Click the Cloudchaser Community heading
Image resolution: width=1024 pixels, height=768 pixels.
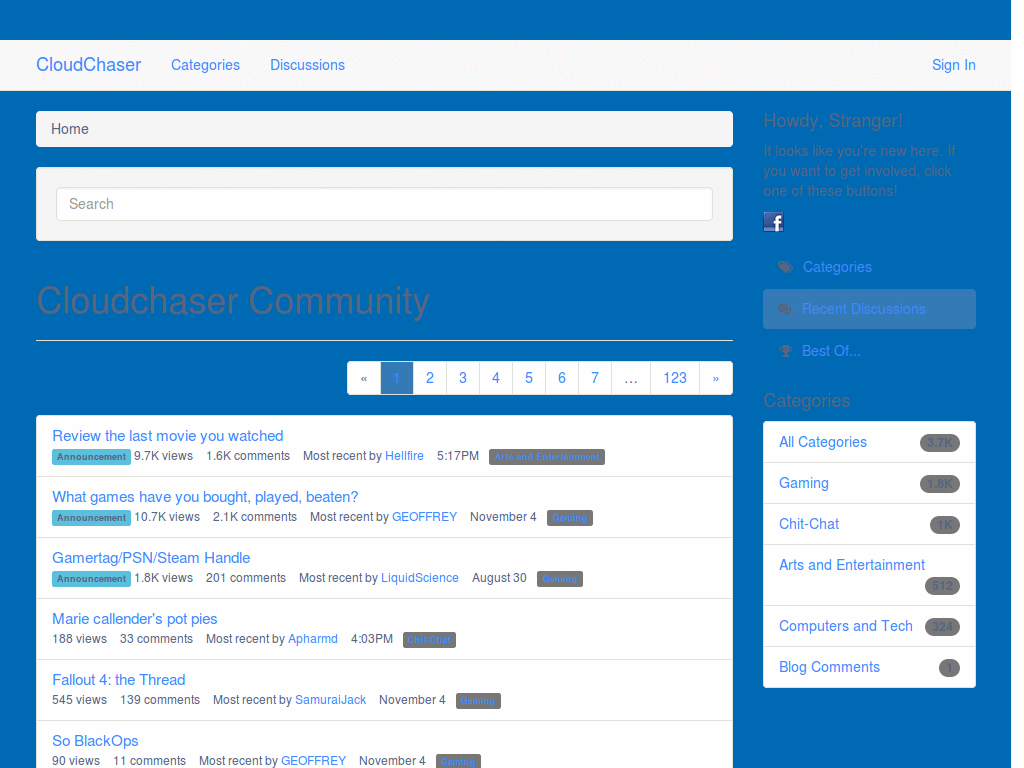(233, 301)
